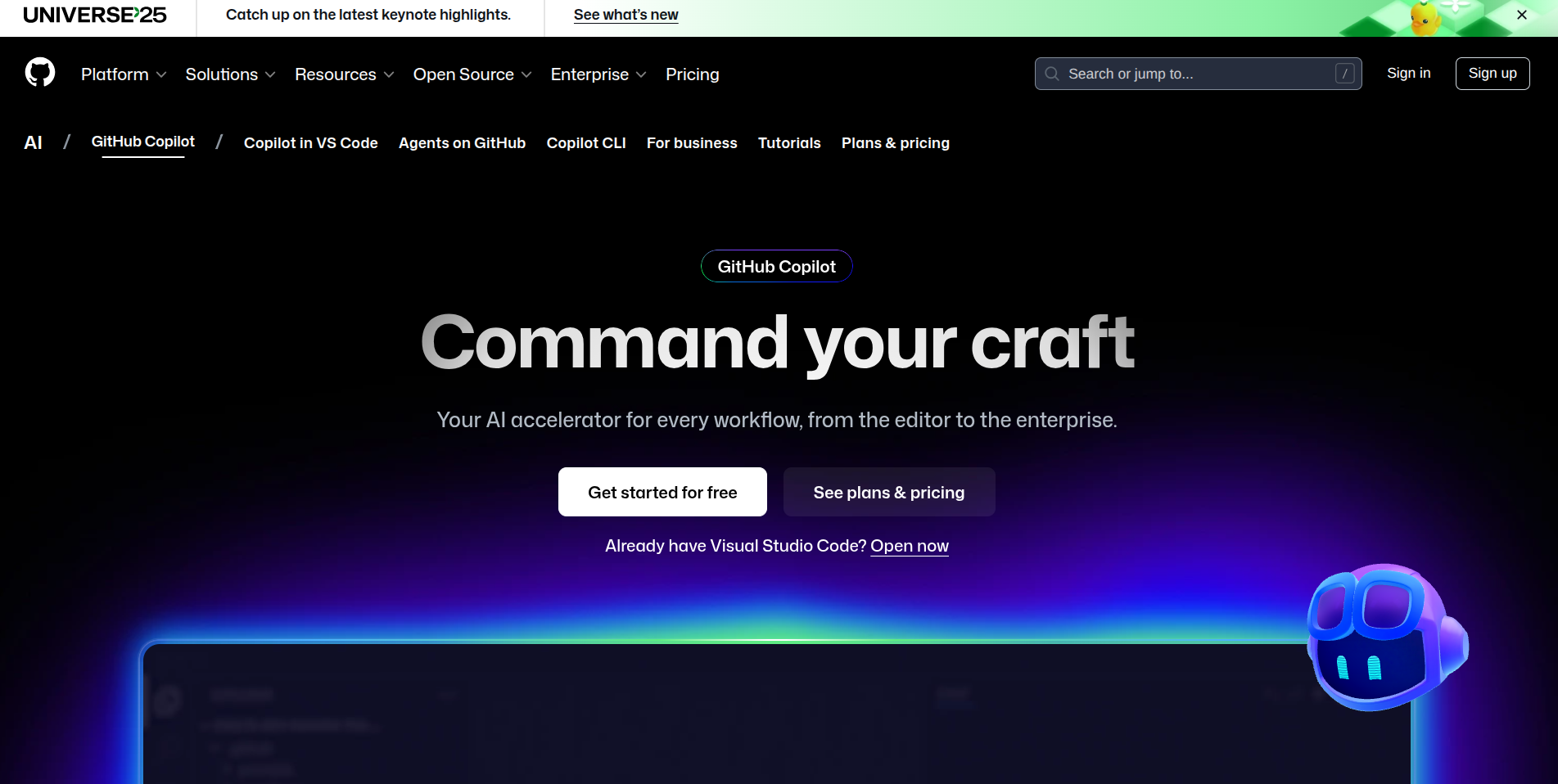Screen dimensions: 1558x784
Task: Follow the Open now link
Action: coord(909,546)
